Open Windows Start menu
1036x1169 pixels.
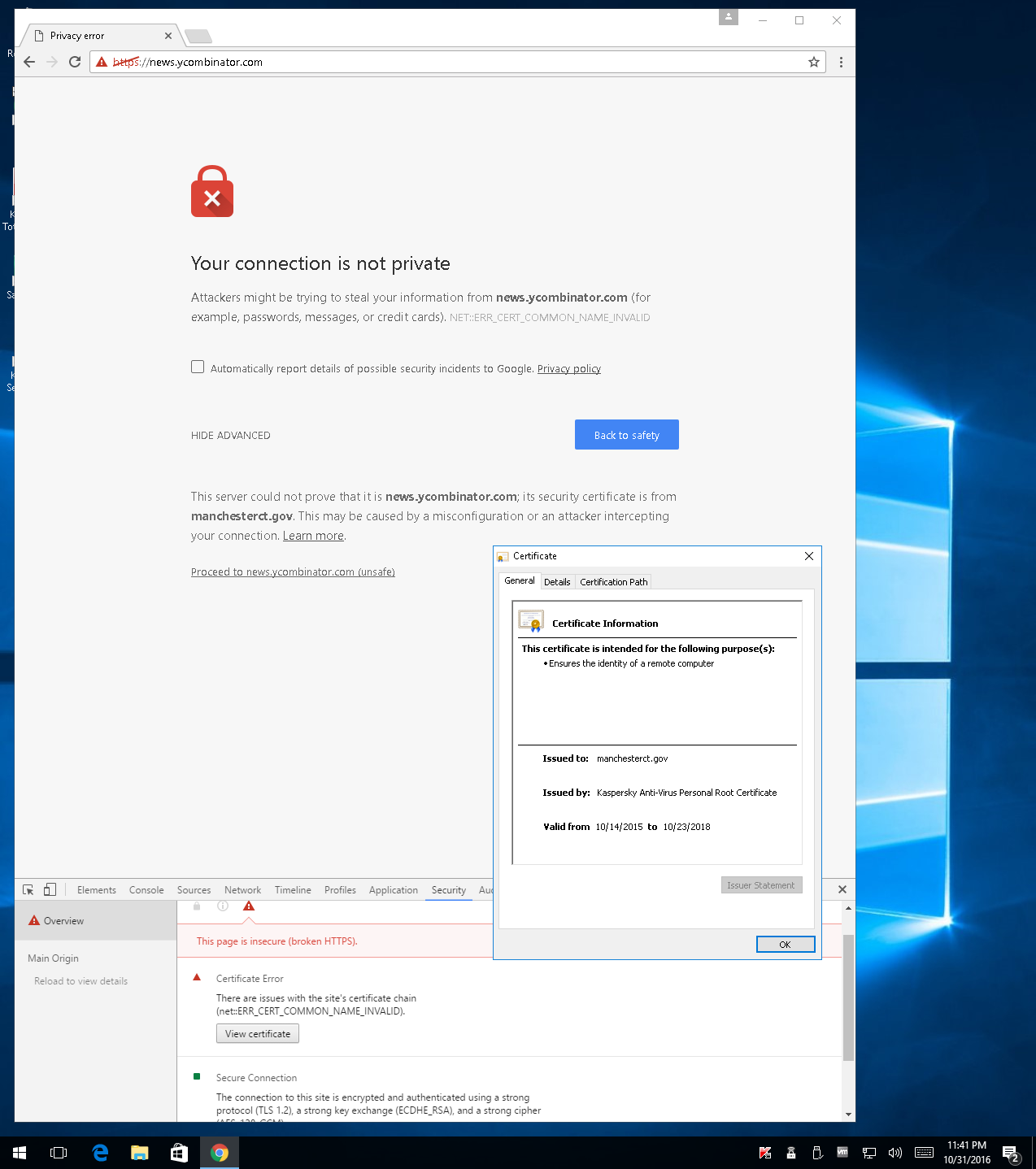20,1153
